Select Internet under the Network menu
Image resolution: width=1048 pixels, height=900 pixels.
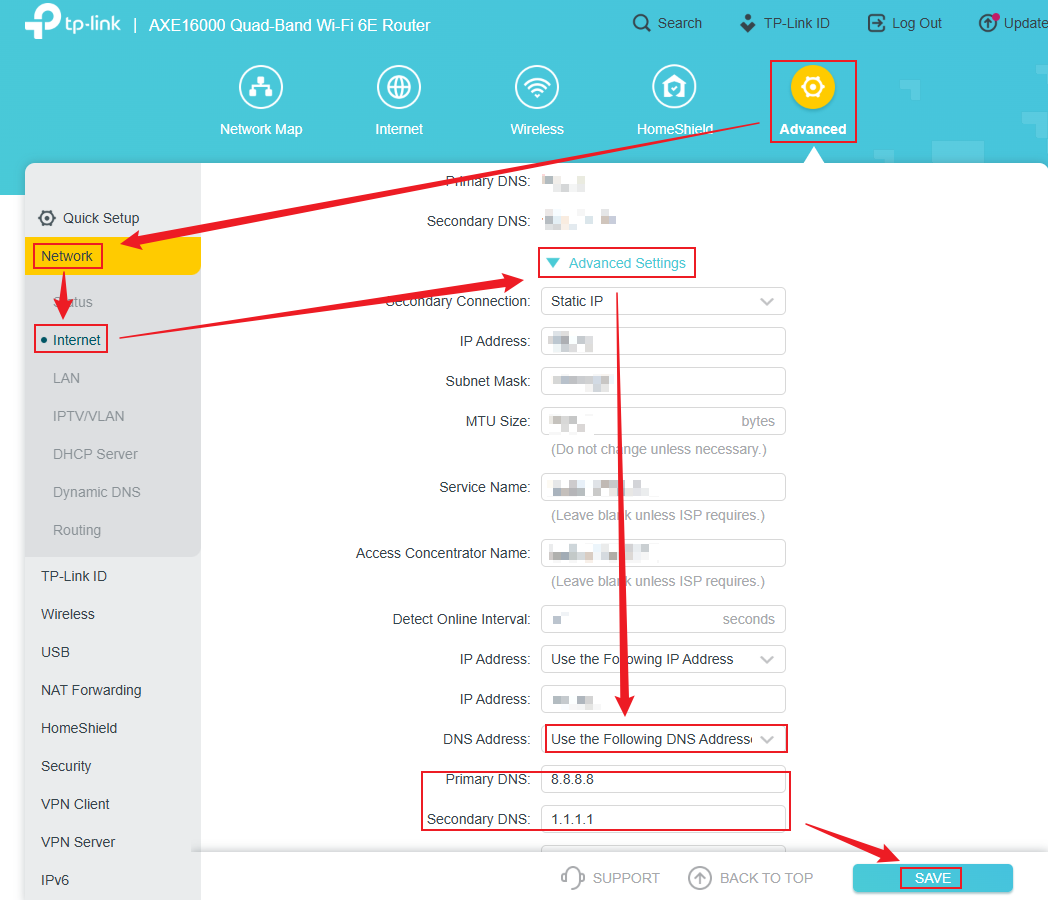click(70, 339)
